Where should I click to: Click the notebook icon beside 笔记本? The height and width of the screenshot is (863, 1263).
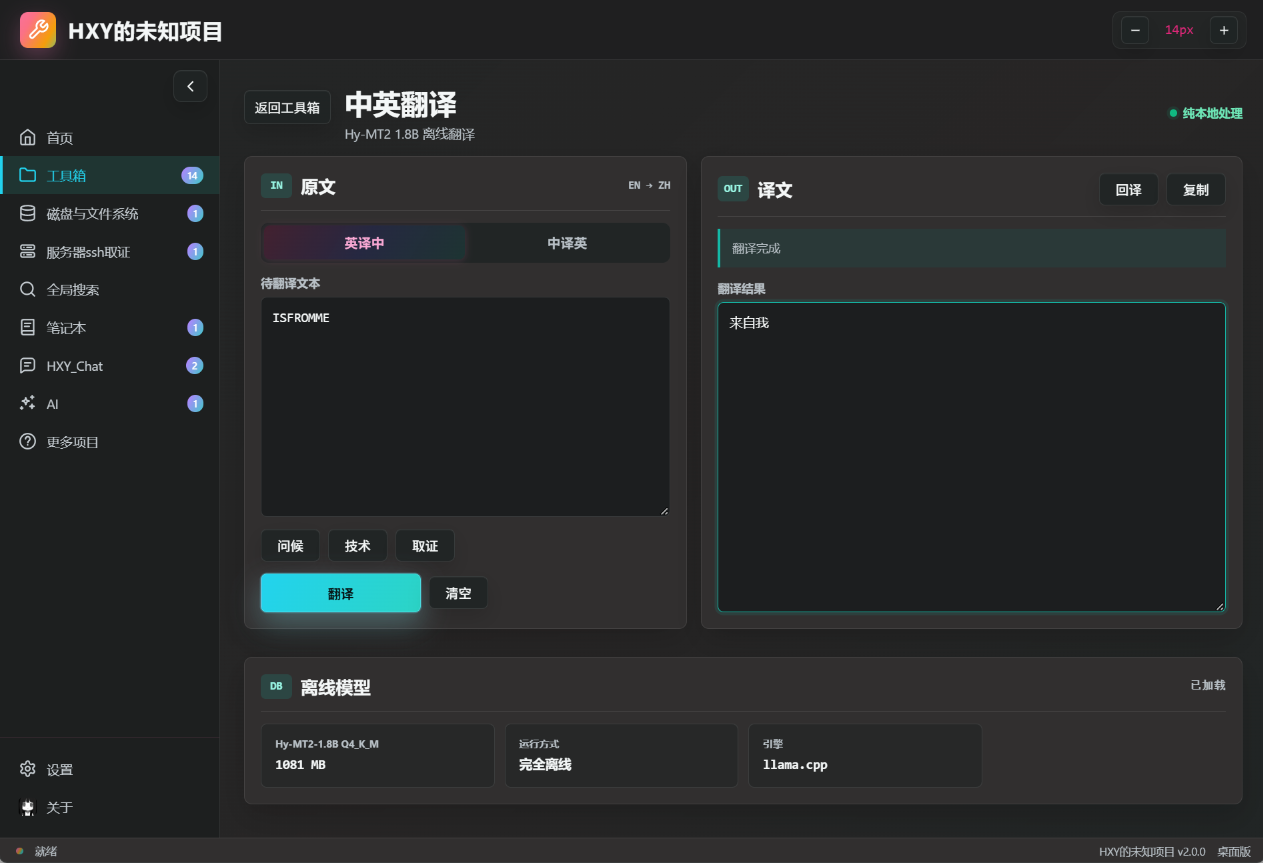click(28, 327)
